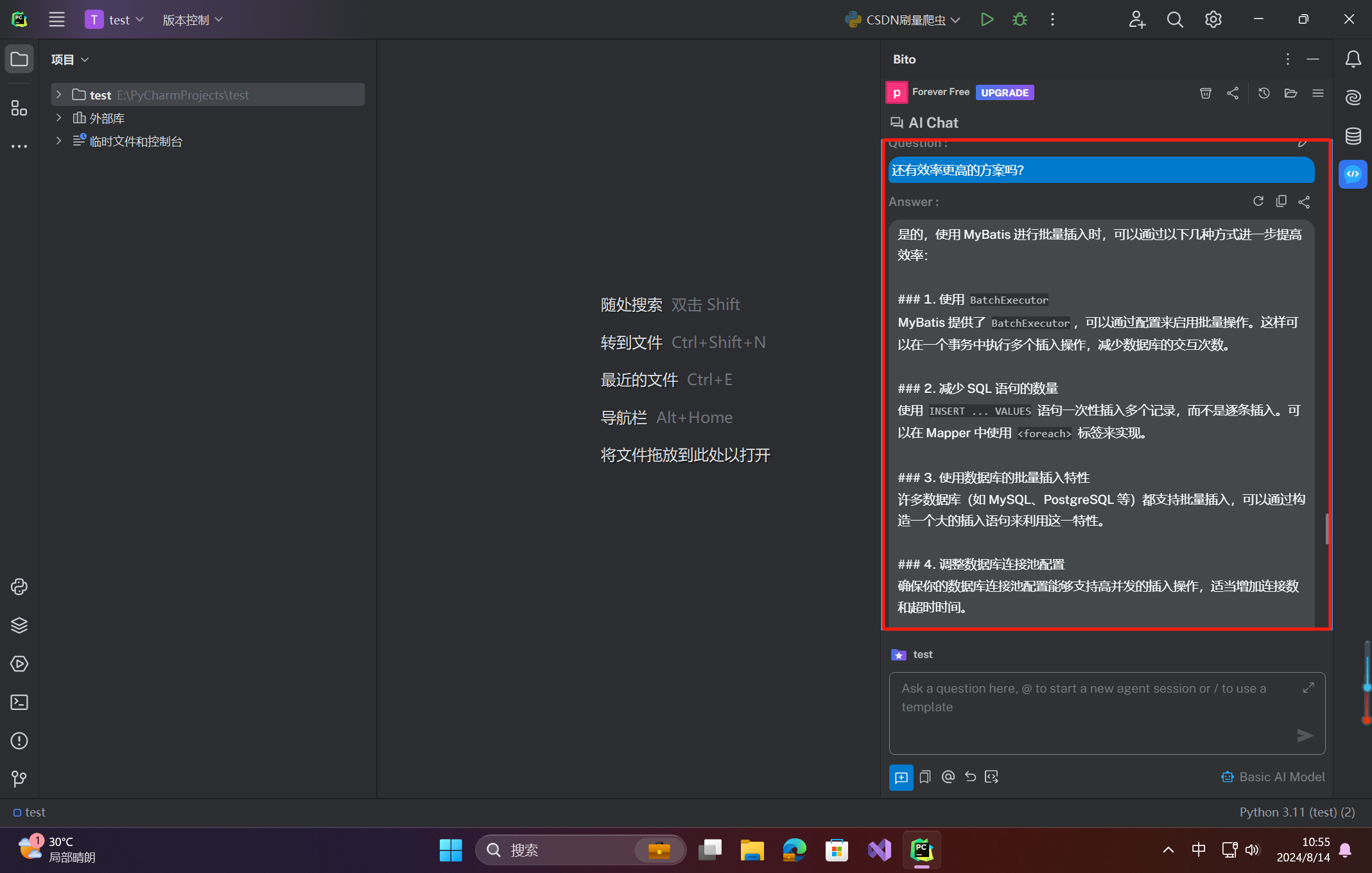Copy the Bito answer to clipboard
1372x873 pixels.
[1281, 201]
